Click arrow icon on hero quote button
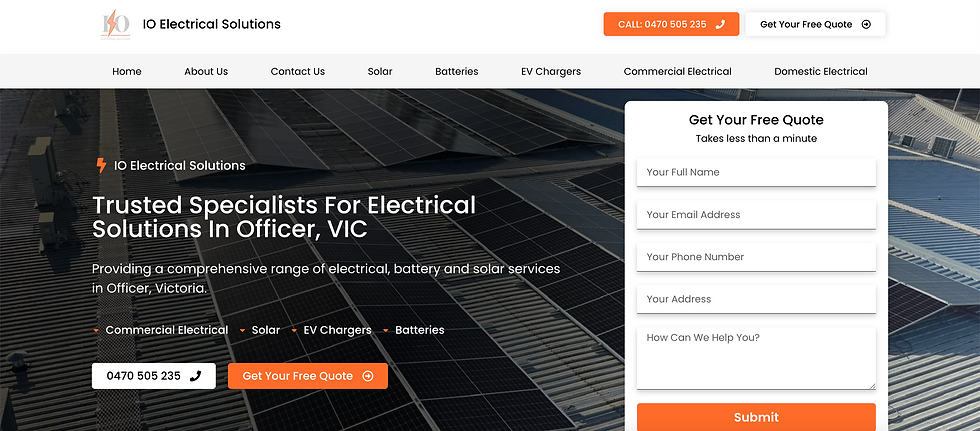Viewport: 980px width, 431px height. coord(368,376)
